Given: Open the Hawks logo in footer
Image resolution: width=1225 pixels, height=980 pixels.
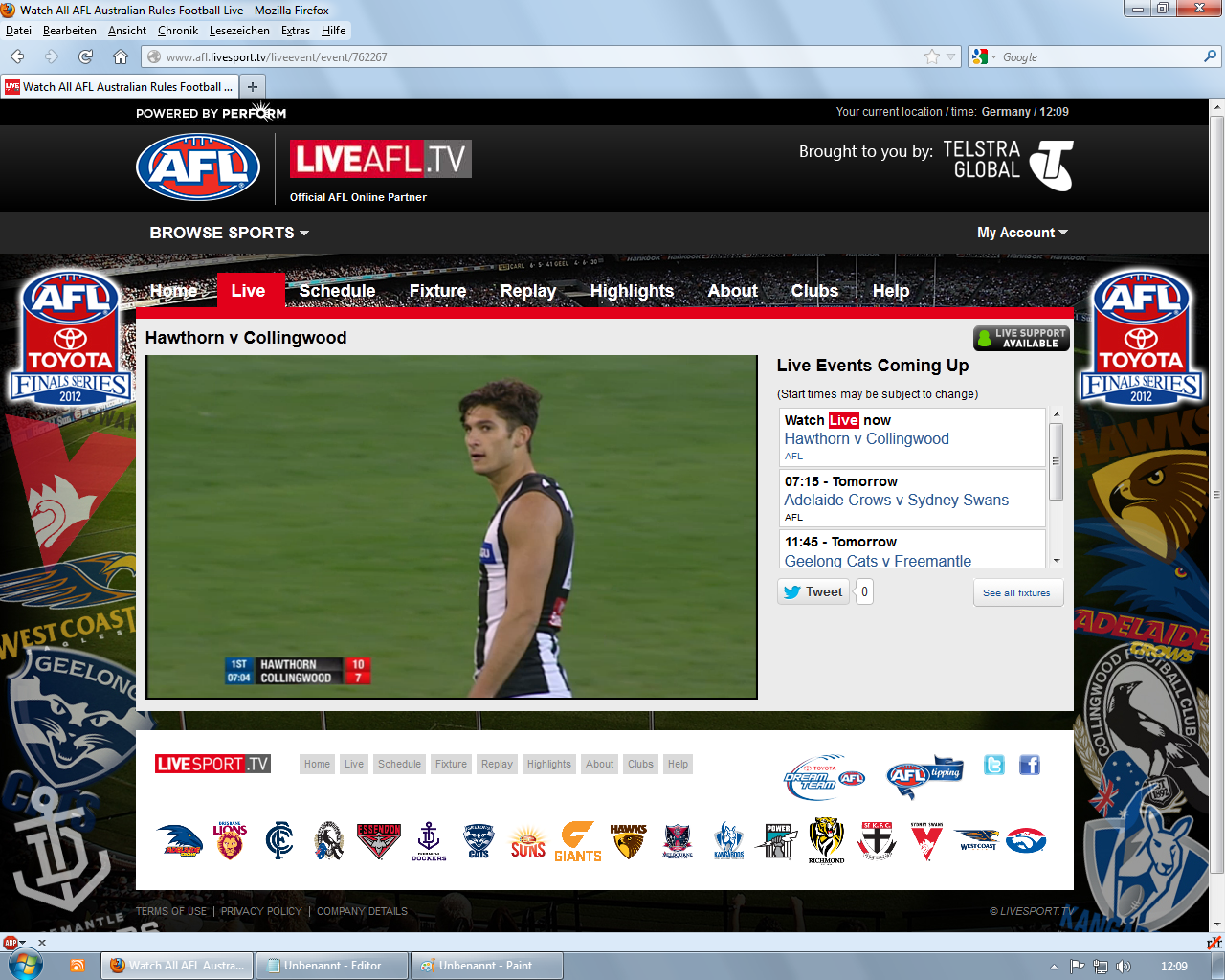Looking at the screenshot, I should click(628, 840).
